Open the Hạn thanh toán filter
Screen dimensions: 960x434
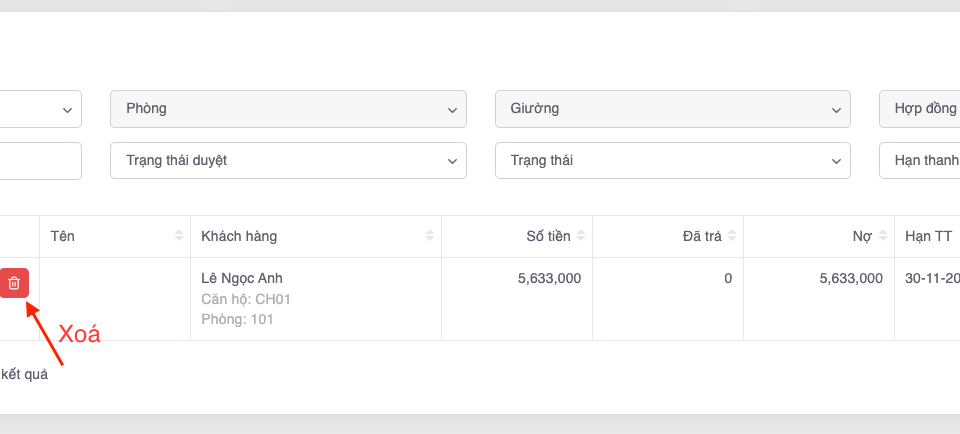[x=919, y=160]
